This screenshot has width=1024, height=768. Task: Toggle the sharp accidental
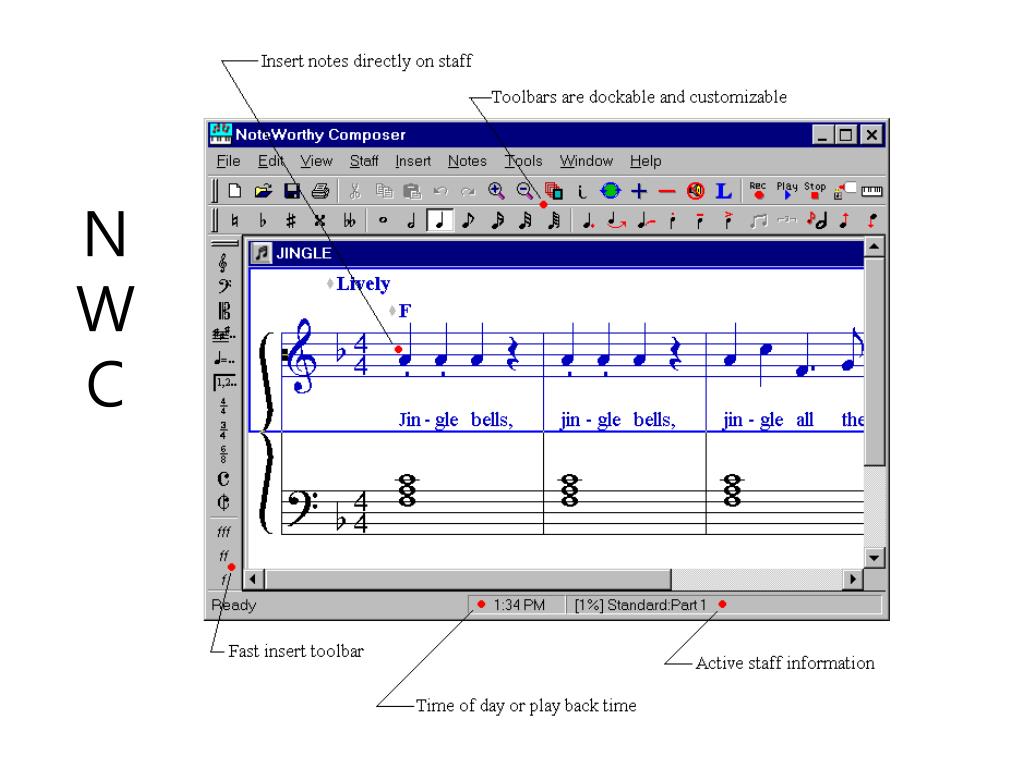pos(291,221)
